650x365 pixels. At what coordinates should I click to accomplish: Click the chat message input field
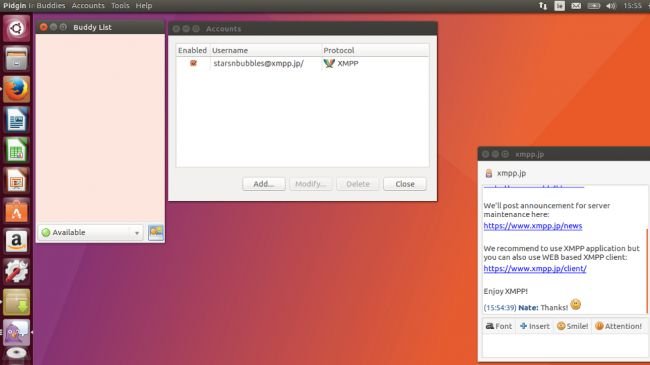(565, 345)
